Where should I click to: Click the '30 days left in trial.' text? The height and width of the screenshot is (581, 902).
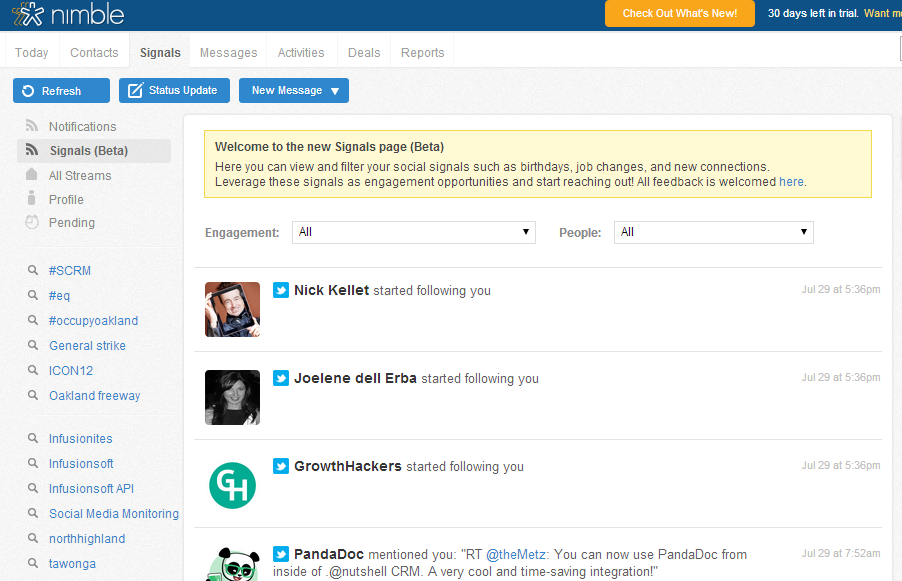point(813,13)
